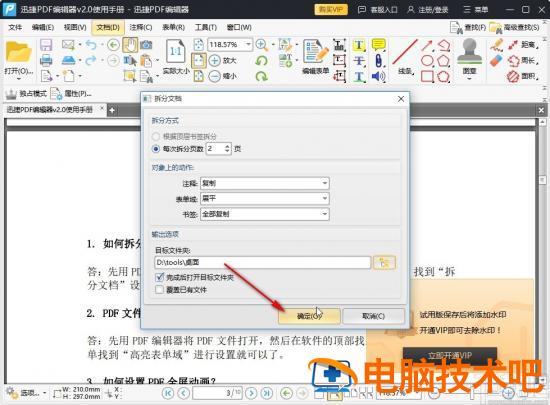
Task: Click the Zoom Out 缩小 button
Action: (x=222, y=76)
